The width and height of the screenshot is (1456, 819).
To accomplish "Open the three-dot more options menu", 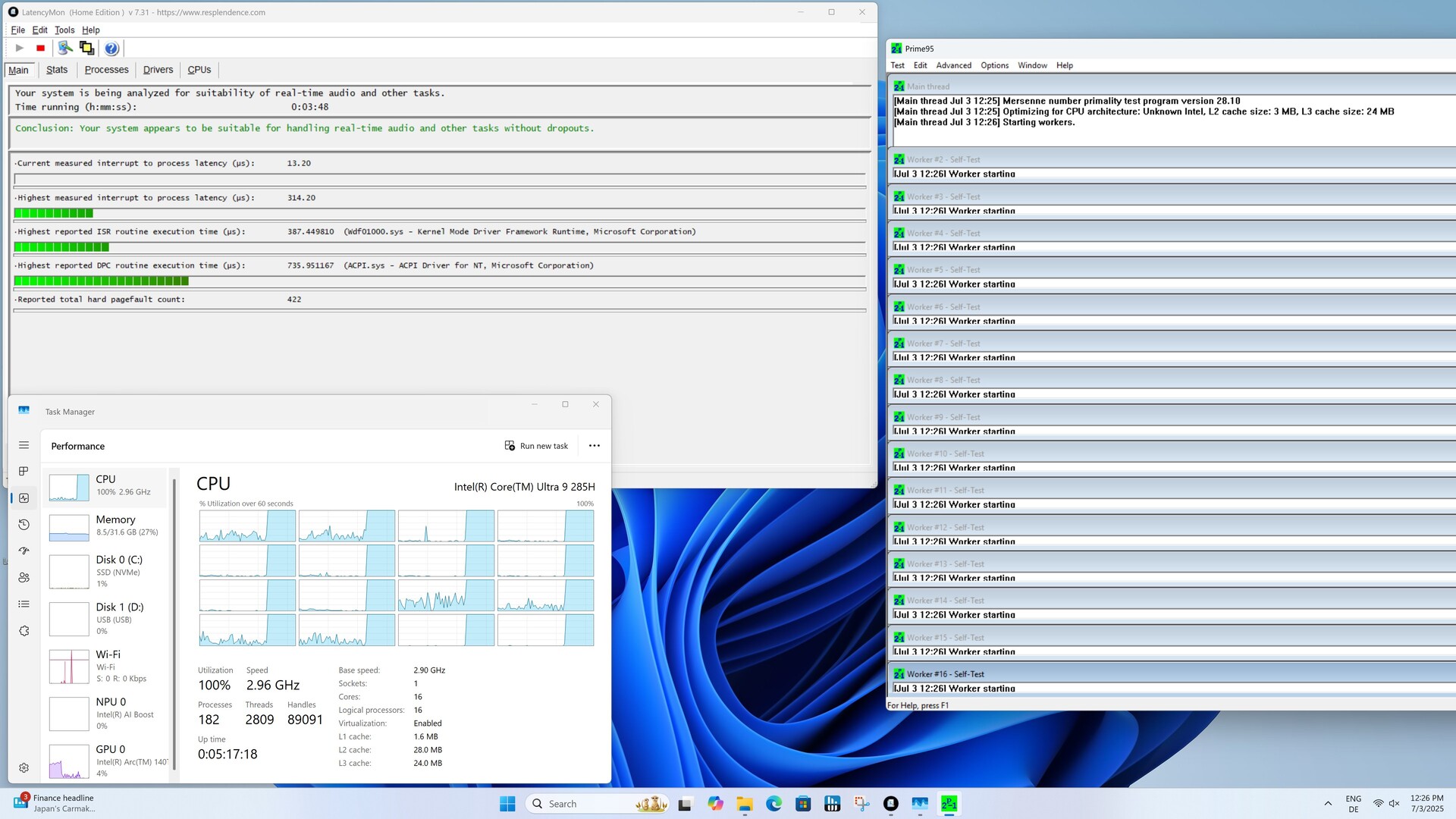I will click(x=594, y=446).
